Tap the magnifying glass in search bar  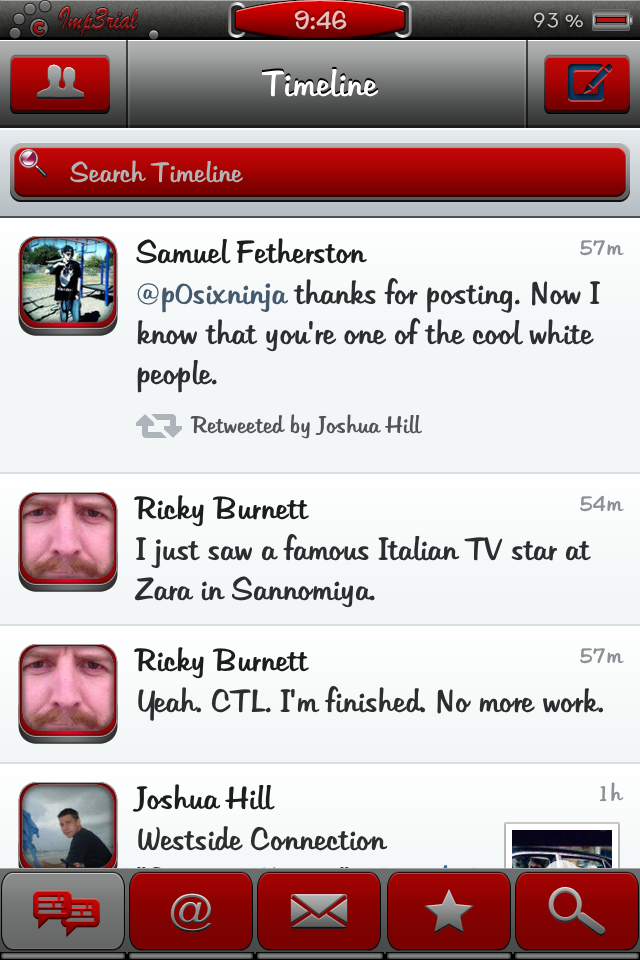(x=34, y=163)
